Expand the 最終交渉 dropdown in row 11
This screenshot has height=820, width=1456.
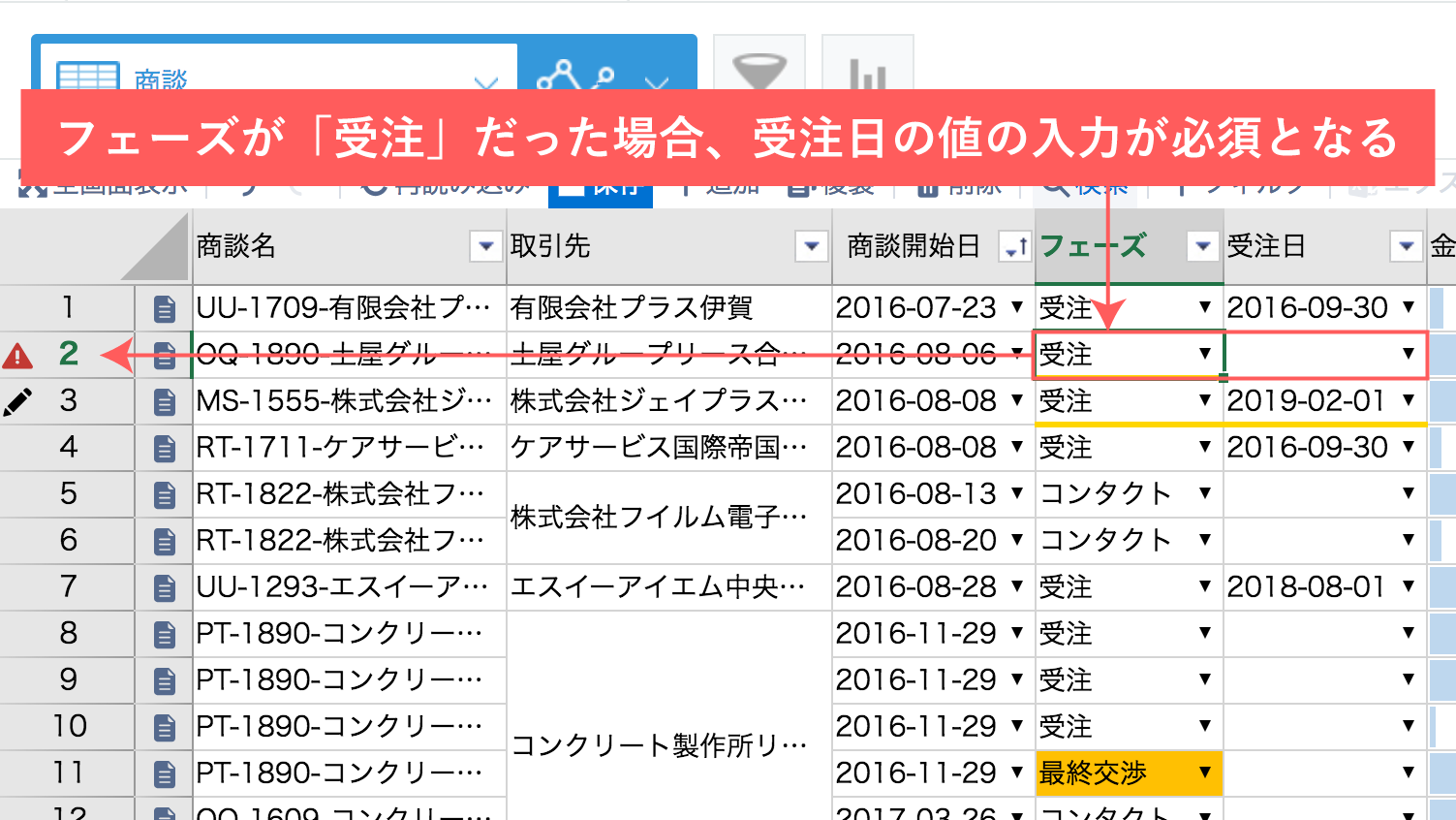1205,773
